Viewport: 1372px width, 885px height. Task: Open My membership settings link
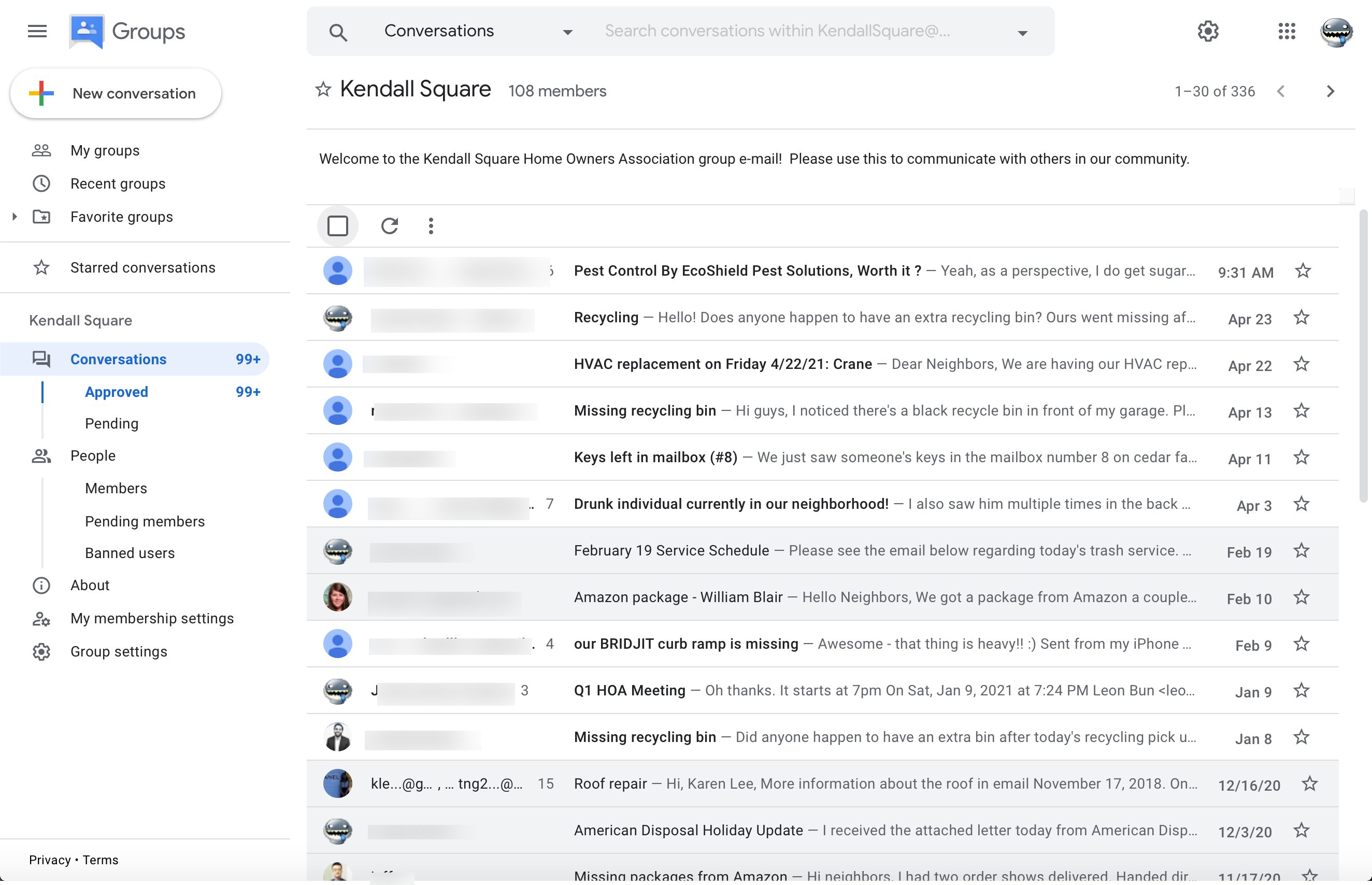tap(152, 617)
